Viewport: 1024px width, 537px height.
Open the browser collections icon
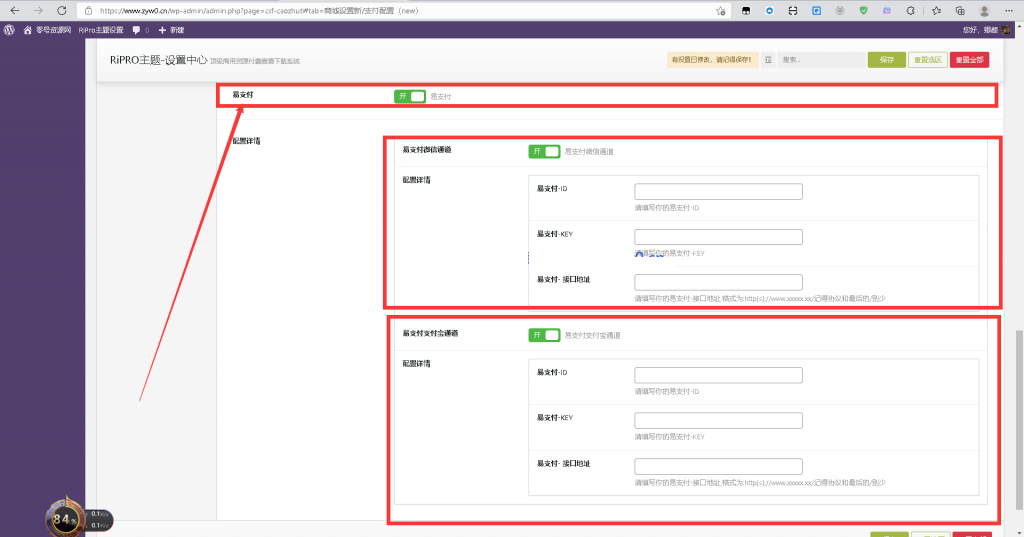960,10
